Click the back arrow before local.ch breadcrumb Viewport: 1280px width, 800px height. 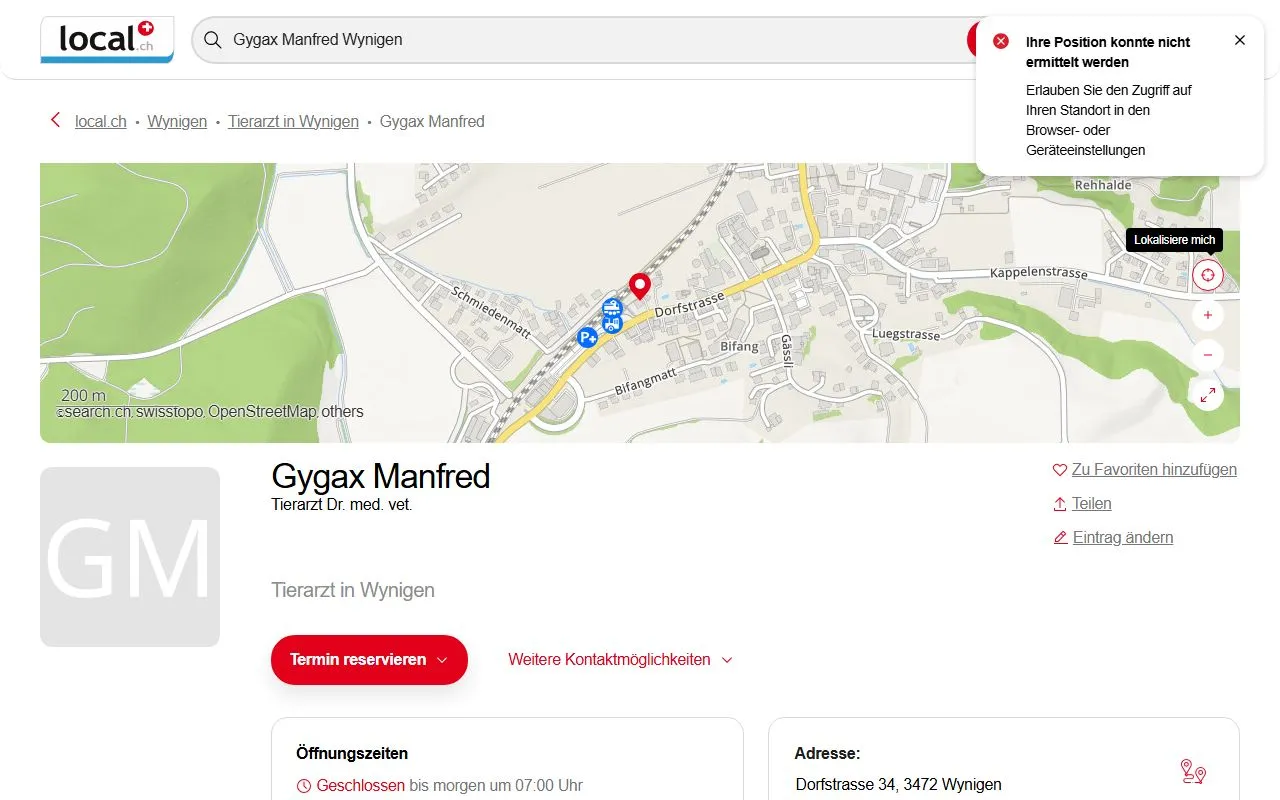(x=55, y=120)
